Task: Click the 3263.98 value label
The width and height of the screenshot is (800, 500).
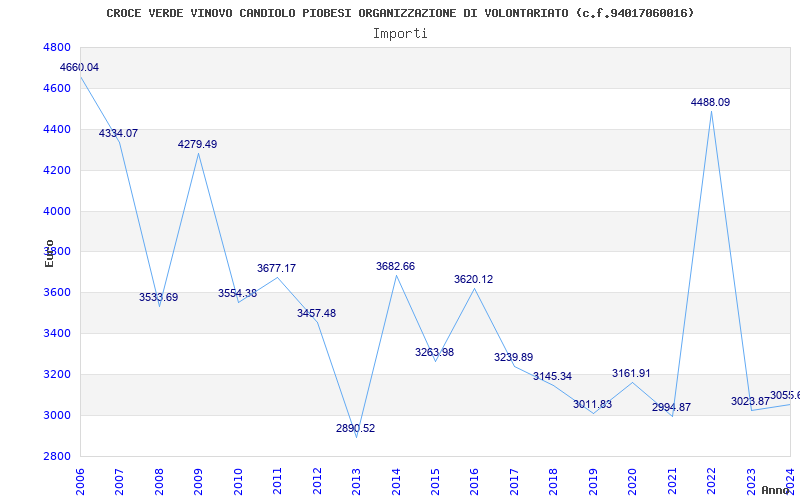Action: (x=434, y=352)
